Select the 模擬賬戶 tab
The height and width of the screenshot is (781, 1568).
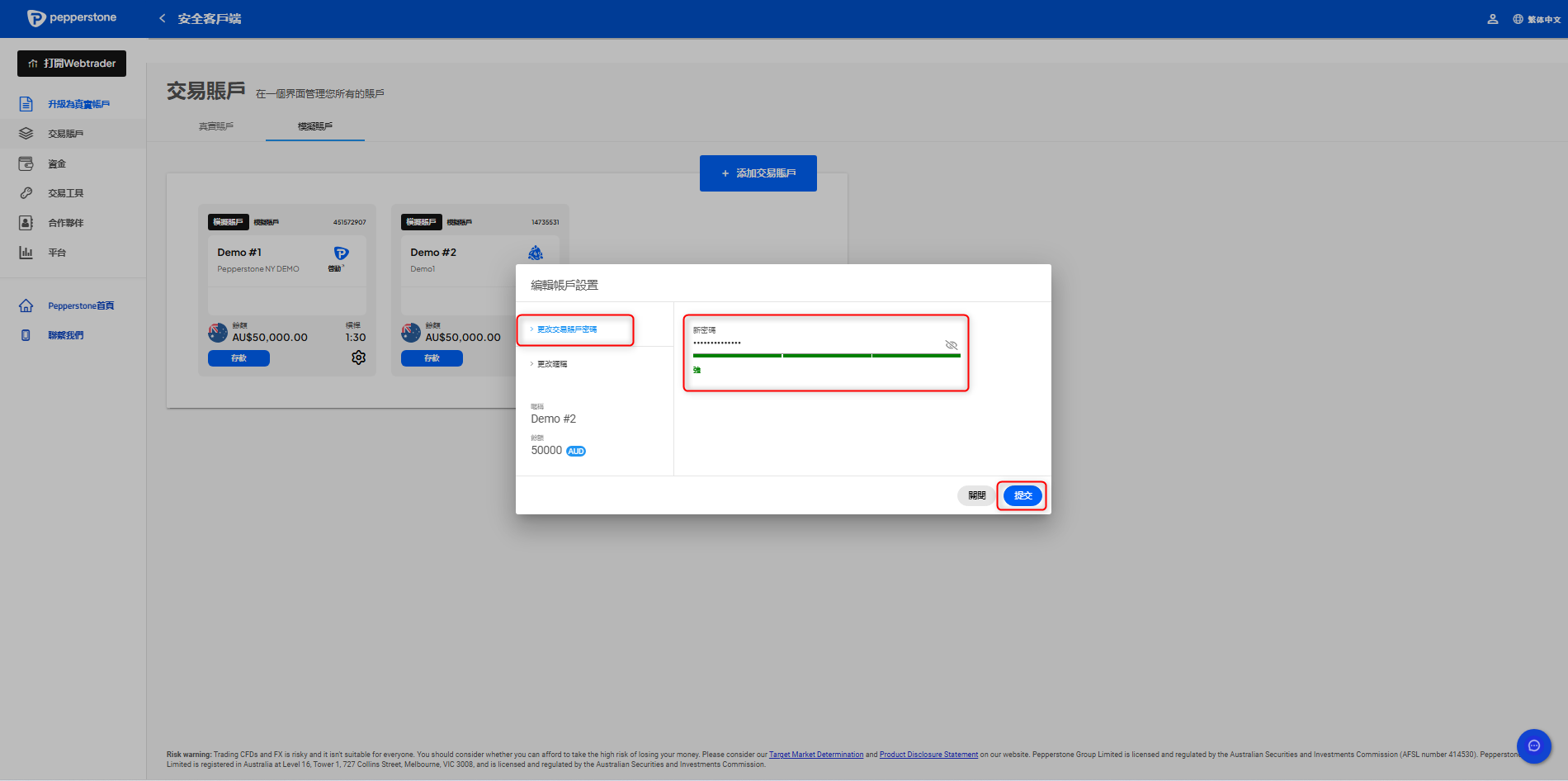[315, 126]
